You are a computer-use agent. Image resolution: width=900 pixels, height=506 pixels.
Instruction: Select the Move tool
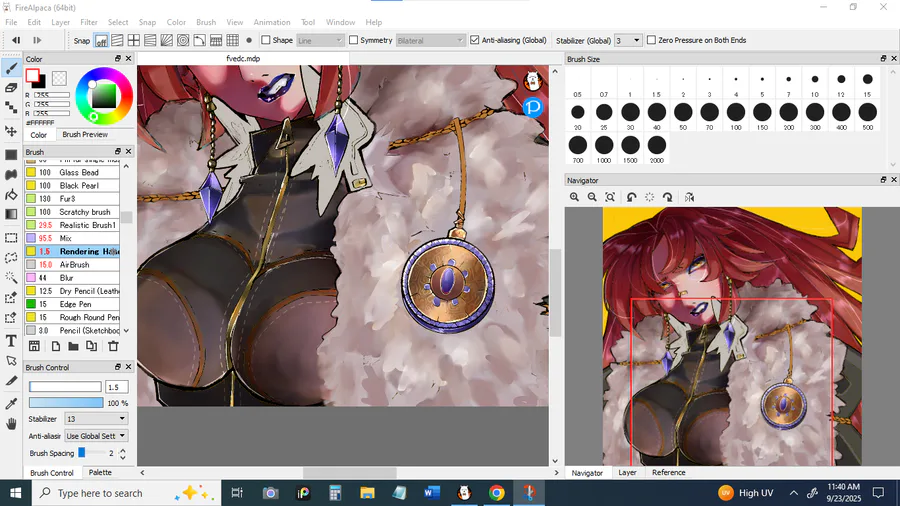pyautogui.click(x=11, y=131)
